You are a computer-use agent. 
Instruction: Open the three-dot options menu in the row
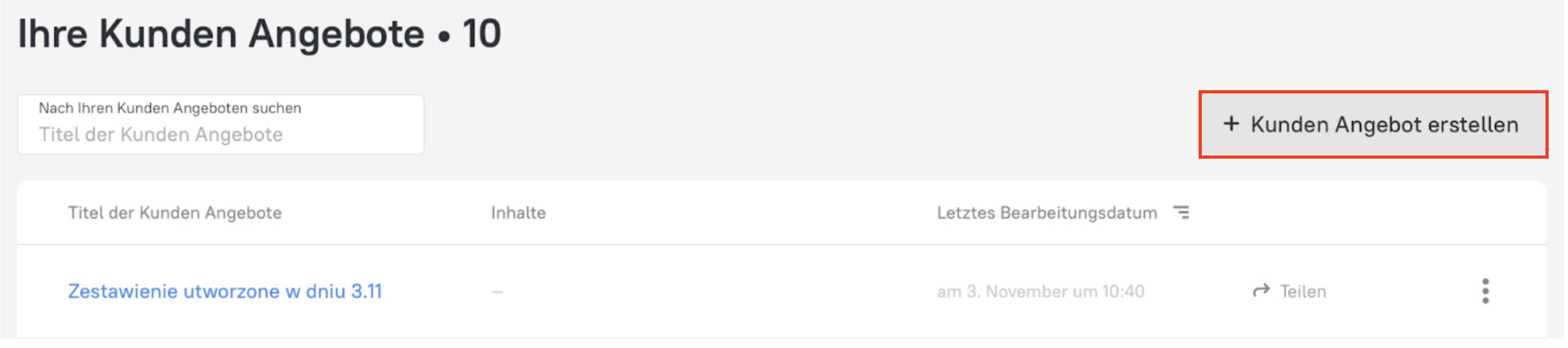tap(1485, 291)
